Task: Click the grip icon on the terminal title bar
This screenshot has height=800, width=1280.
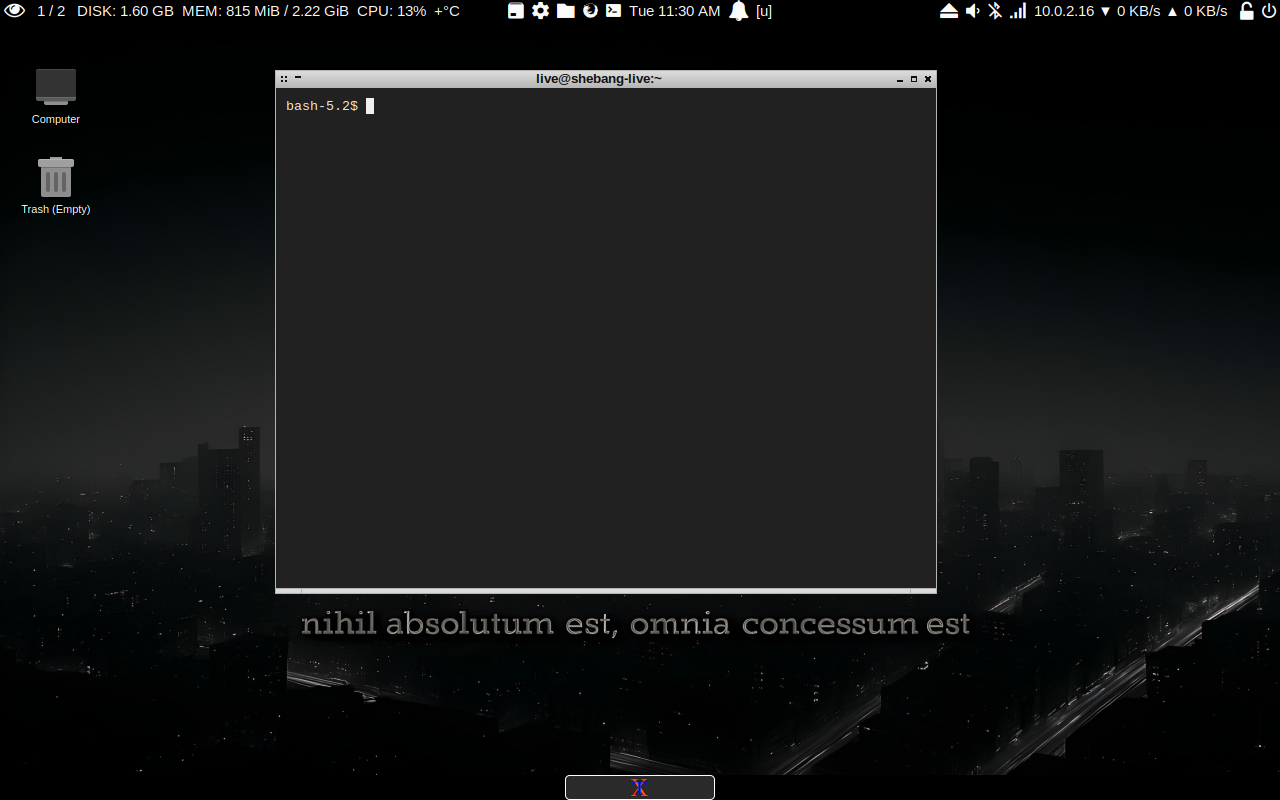Action: [x=284, y=78]
